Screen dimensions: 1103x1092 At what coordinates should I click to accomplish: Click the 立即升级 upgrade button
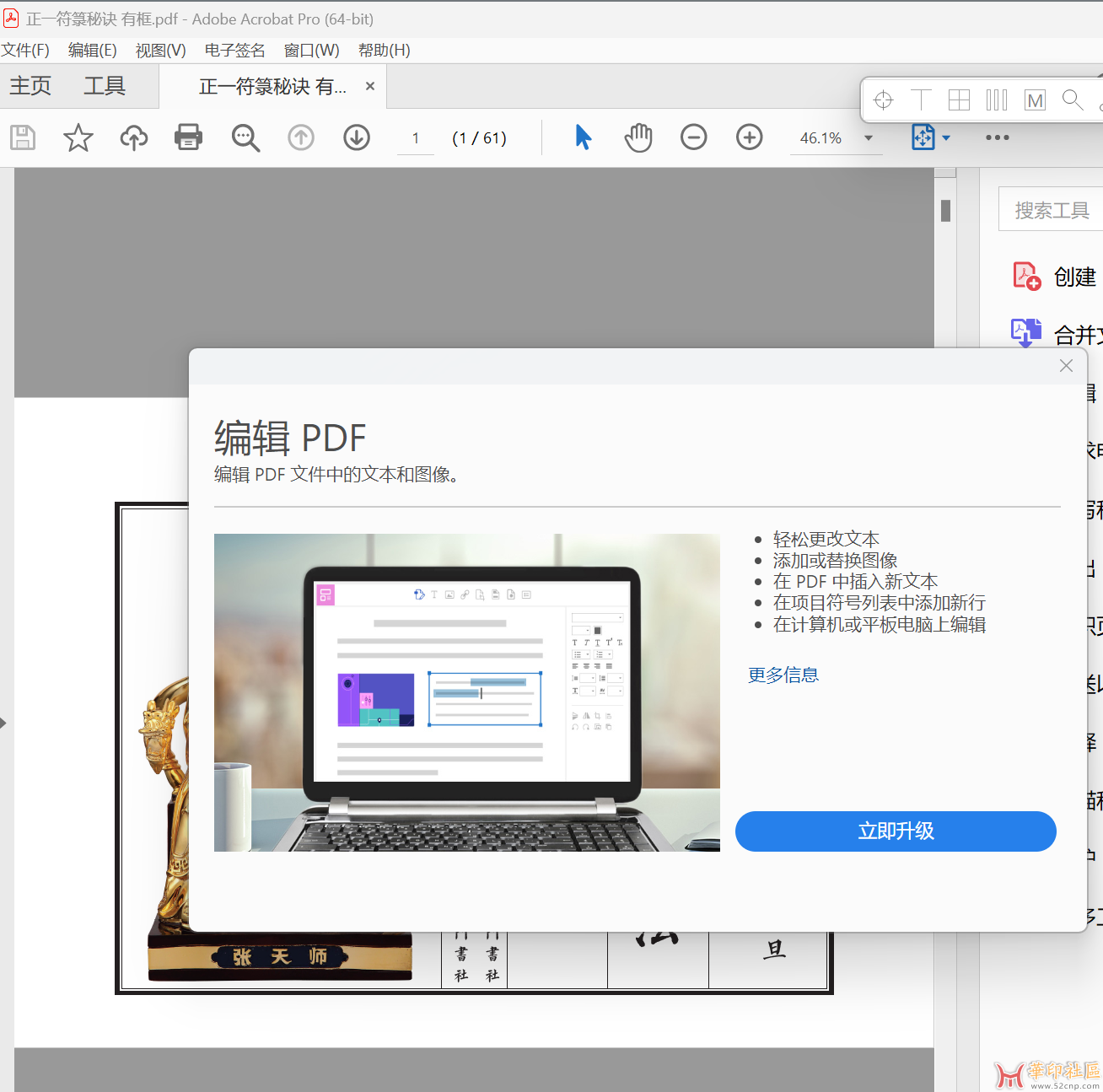(x=896, y=831)
